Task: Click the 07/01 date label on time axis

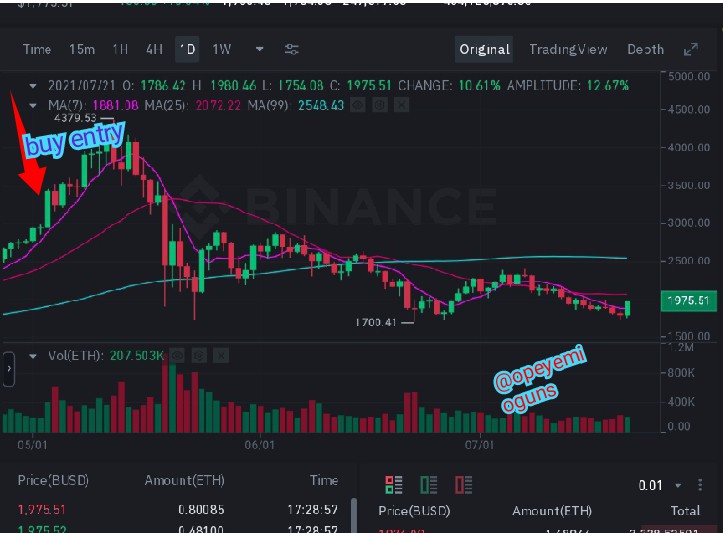Action: 479,445
